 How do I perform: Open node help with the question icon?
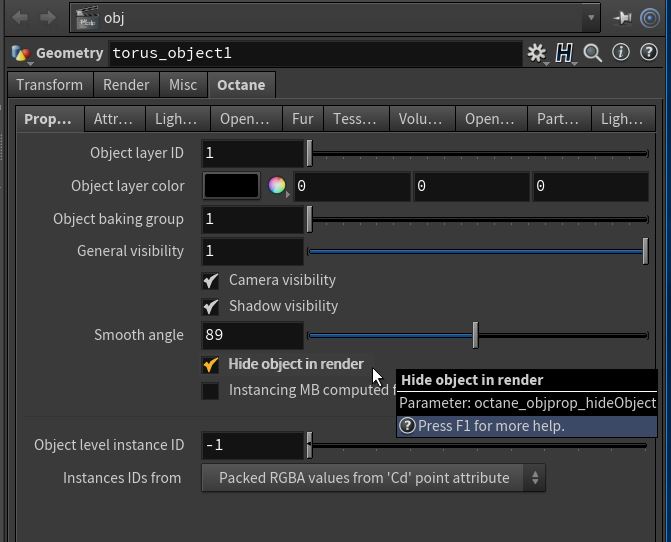[649, 52]
